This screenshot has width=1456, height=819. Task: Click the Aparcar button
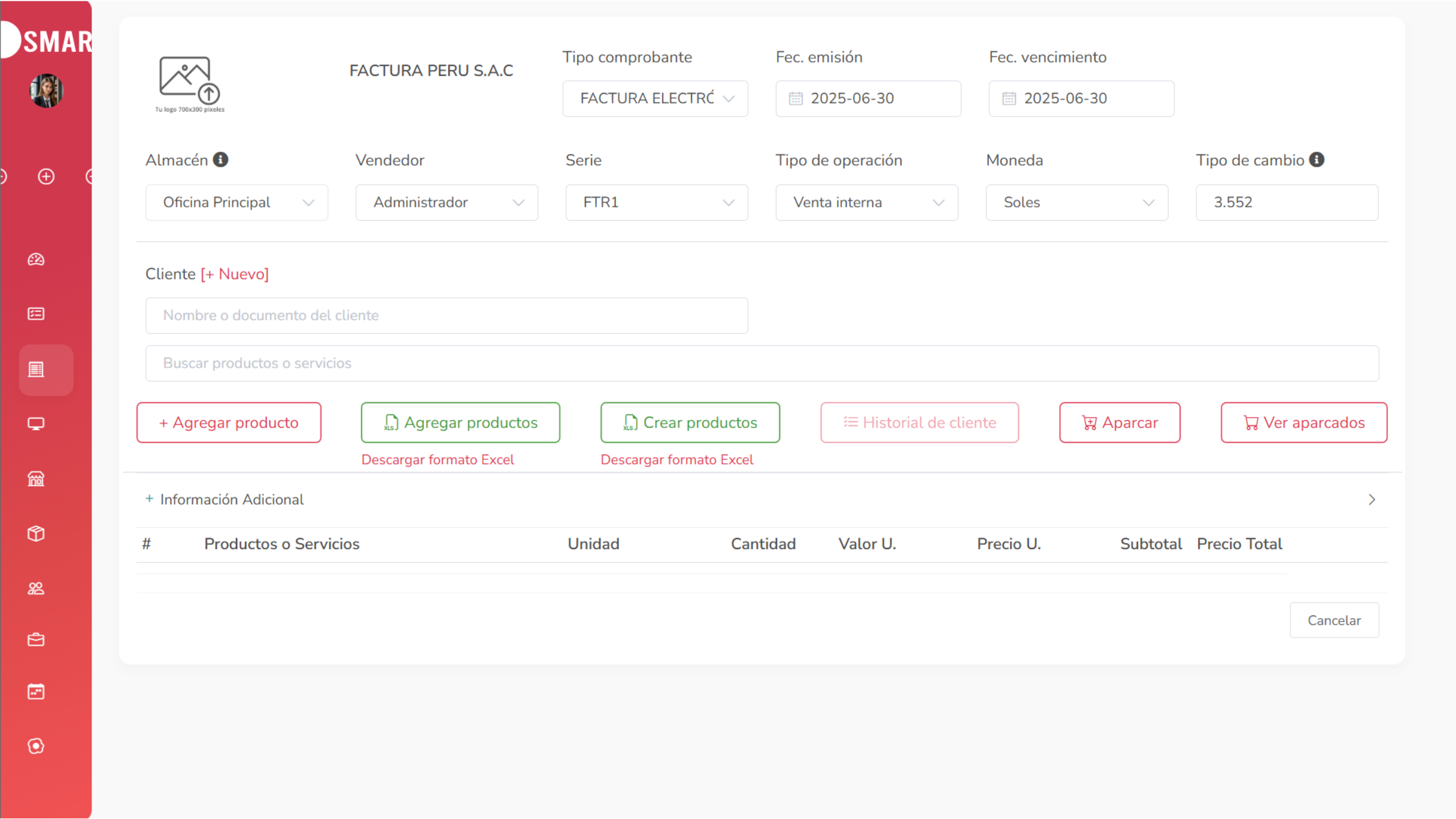tap(1119, 423)
